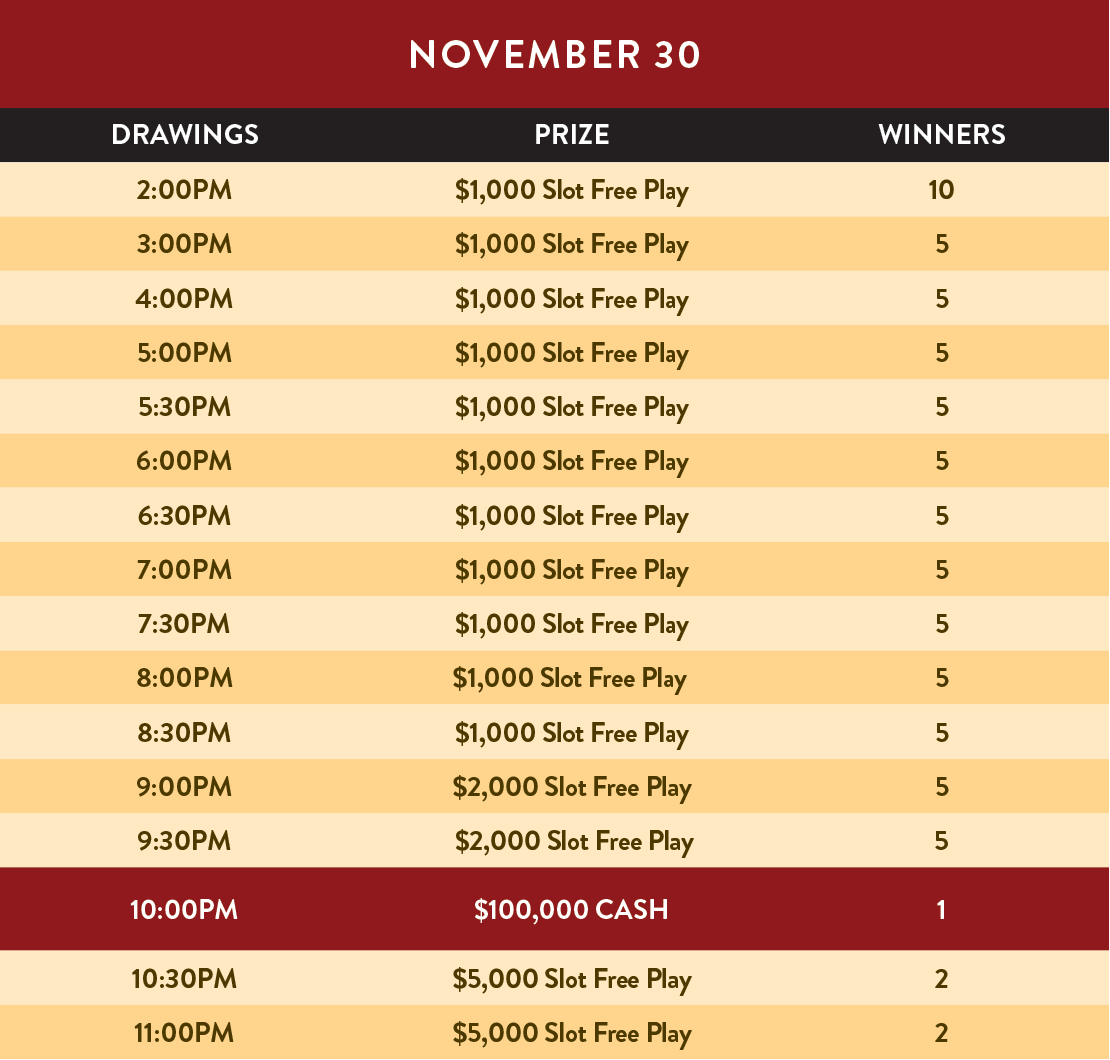Click the November 30 title header
This screenshot has height=1060, width=1110.
(555, 55)
